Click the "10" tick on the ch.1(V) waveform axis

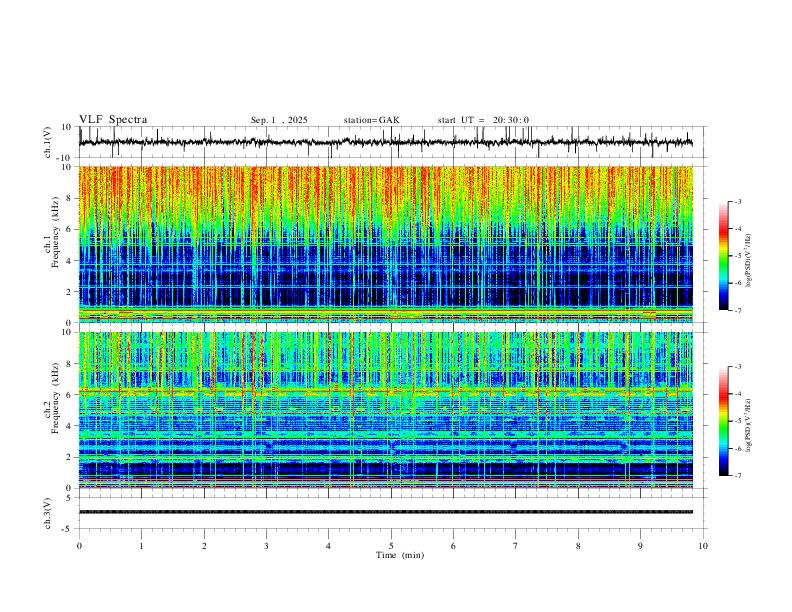click(66, 127)
